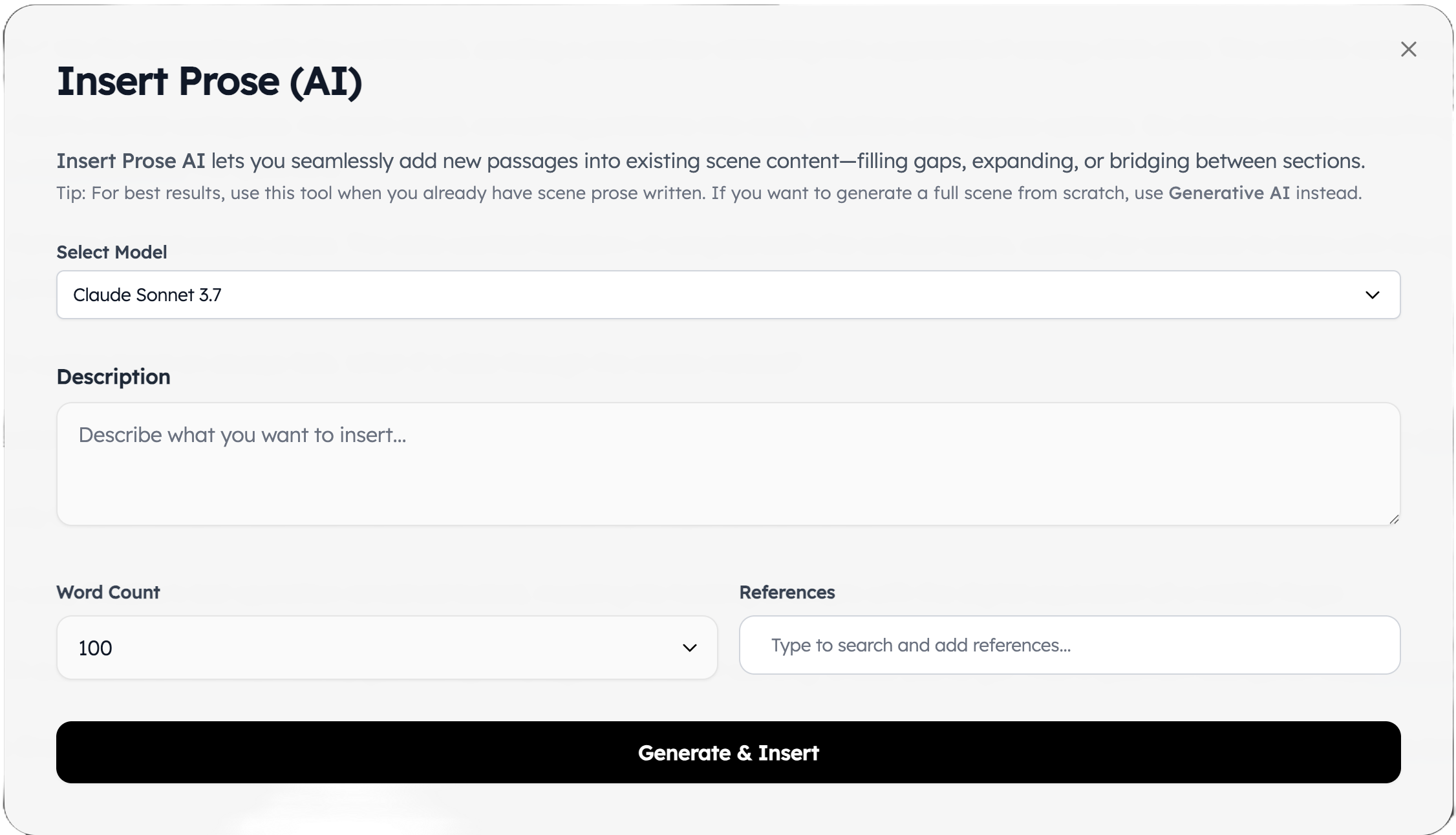The height and width of the screenshot is (835, 1456).
Task: Click the Select Model label
Action: [111, 252]
